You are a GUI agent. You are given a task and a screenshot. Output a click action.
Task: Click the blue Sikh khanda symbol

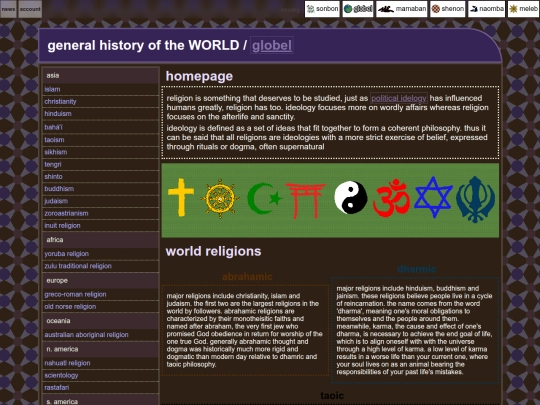475,199
